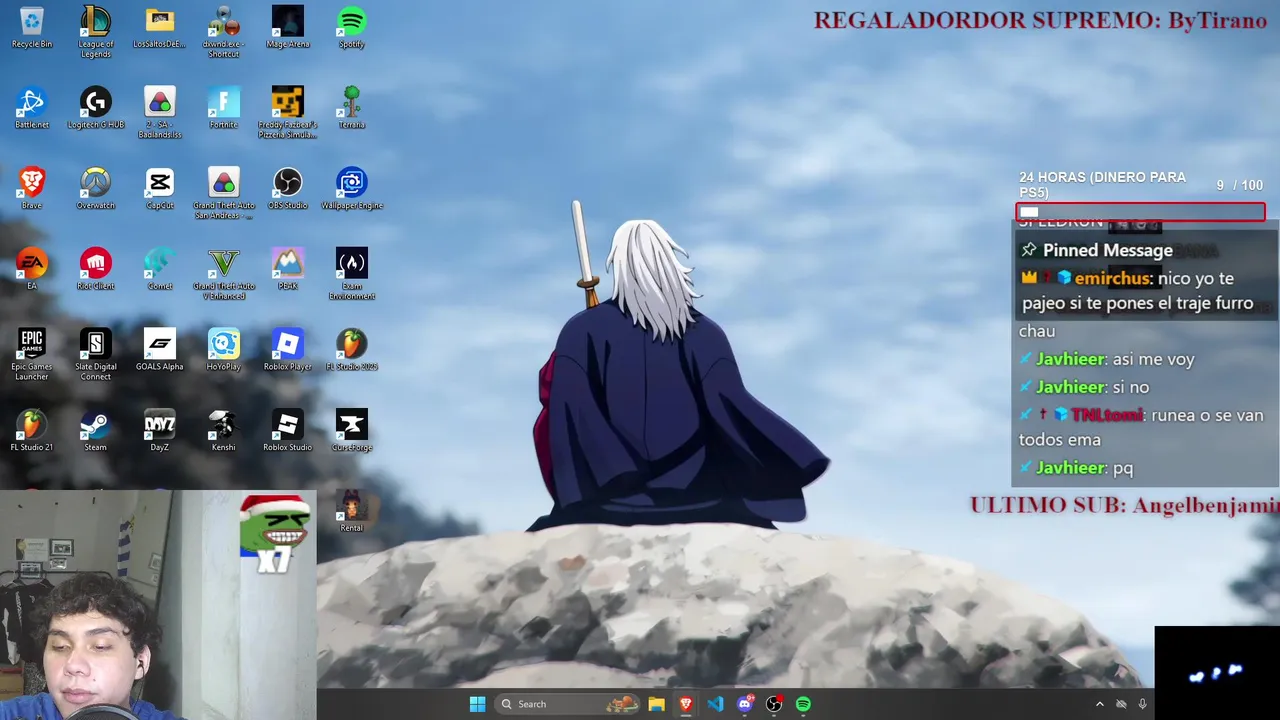Open Discord from the taskbar
Viewport: 1280px width, 720px height.
[x=745, y=704]
